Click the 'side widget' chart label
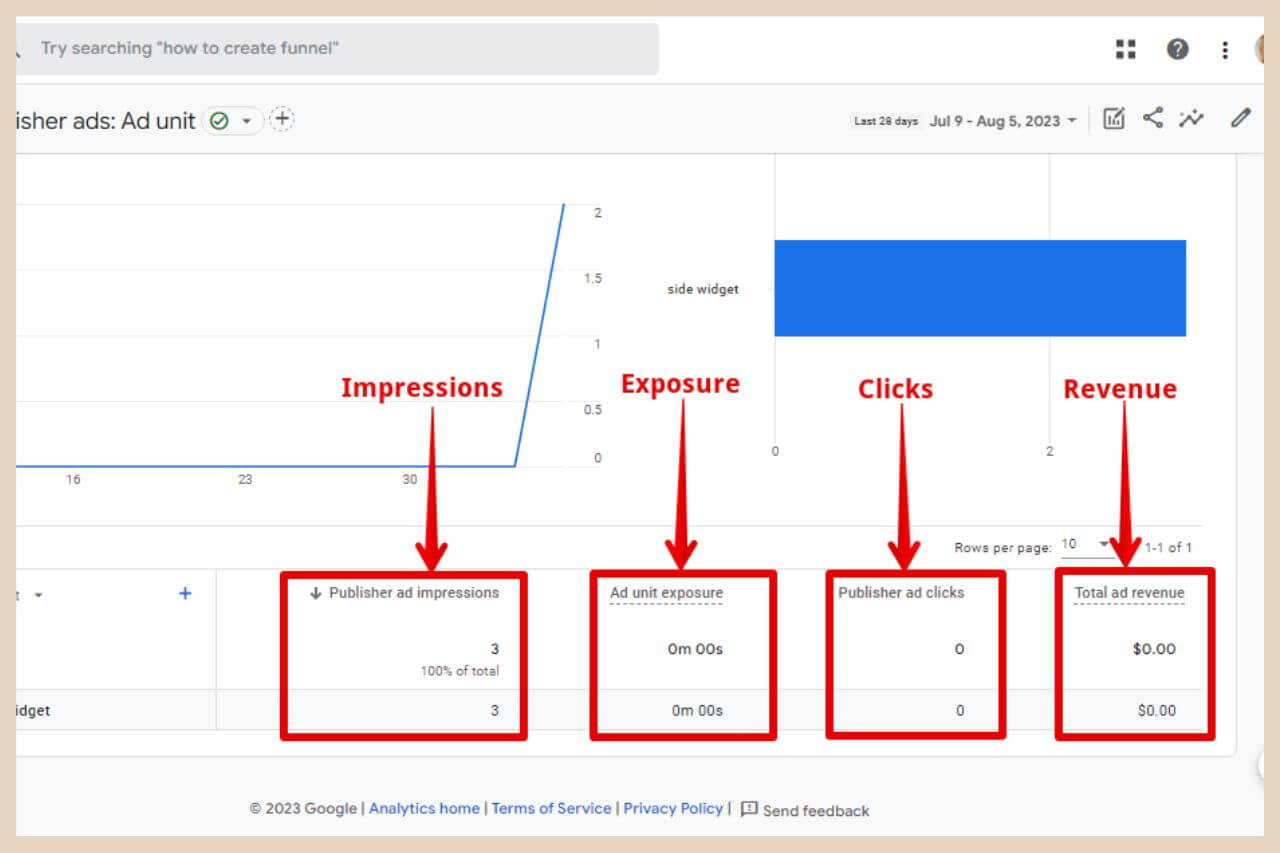The height and width of the screenshot is (853, 1280). [703, 289]
